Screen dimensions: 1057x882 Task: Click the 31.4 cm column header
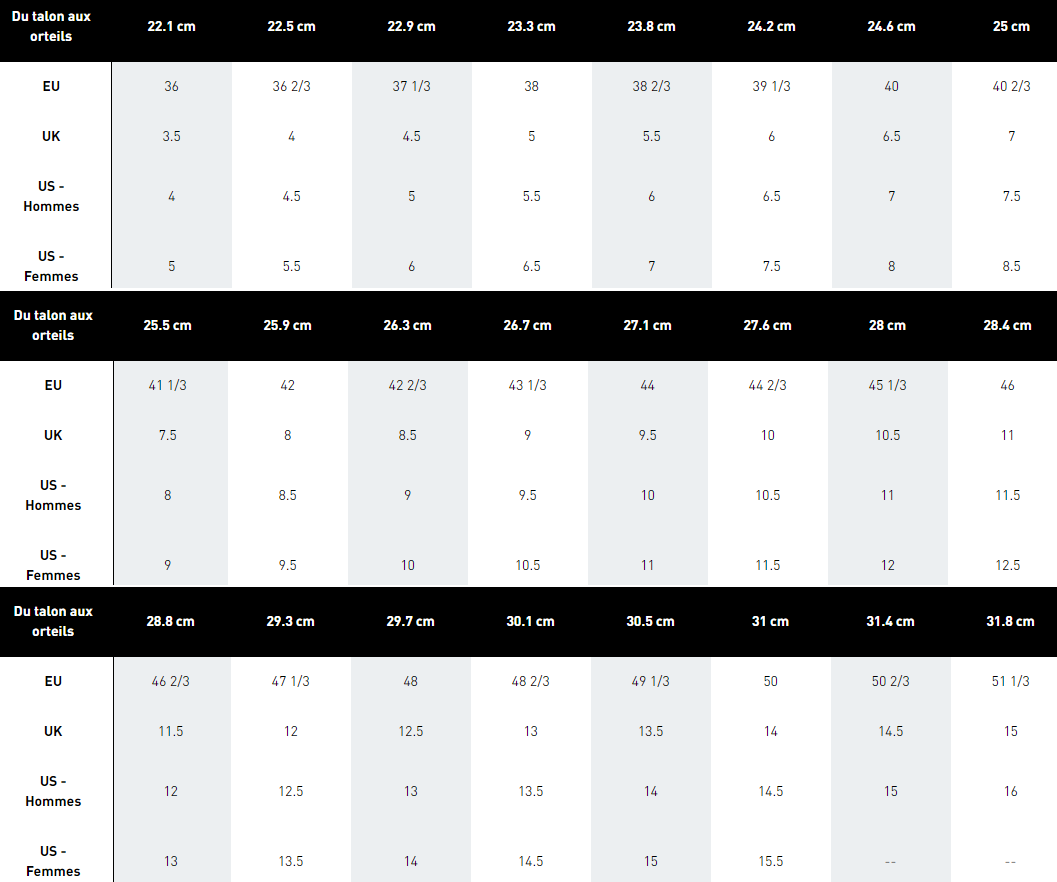(890, 621)
